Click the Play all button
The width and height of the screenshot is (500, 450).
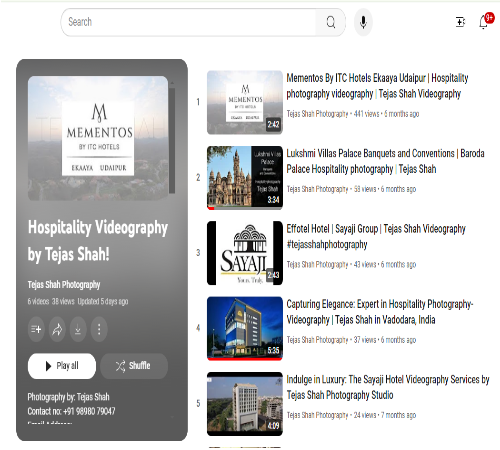[62, 366]
